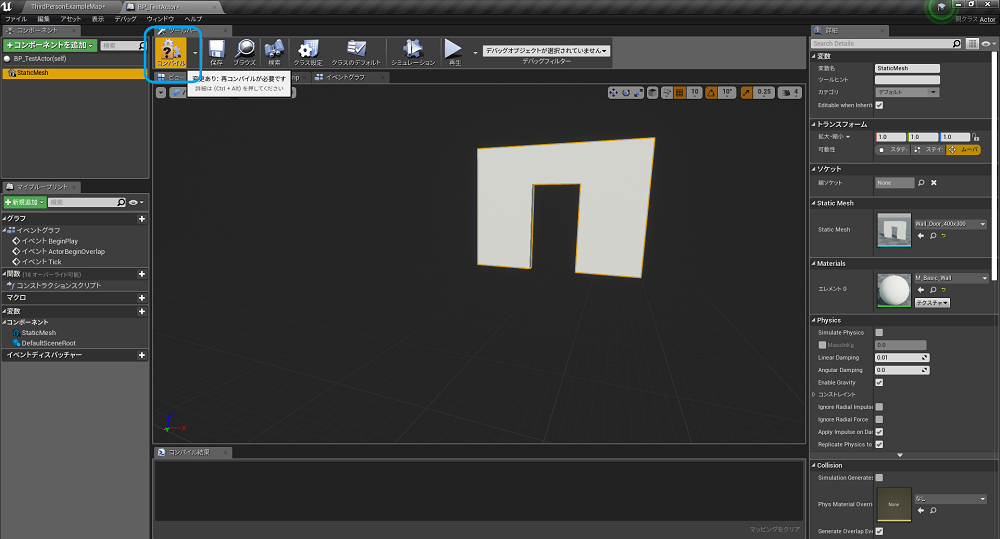This screenshot has width=1000, height=539.
Task: Select scale gizmo mode in viewport
Action: [638, 92]
